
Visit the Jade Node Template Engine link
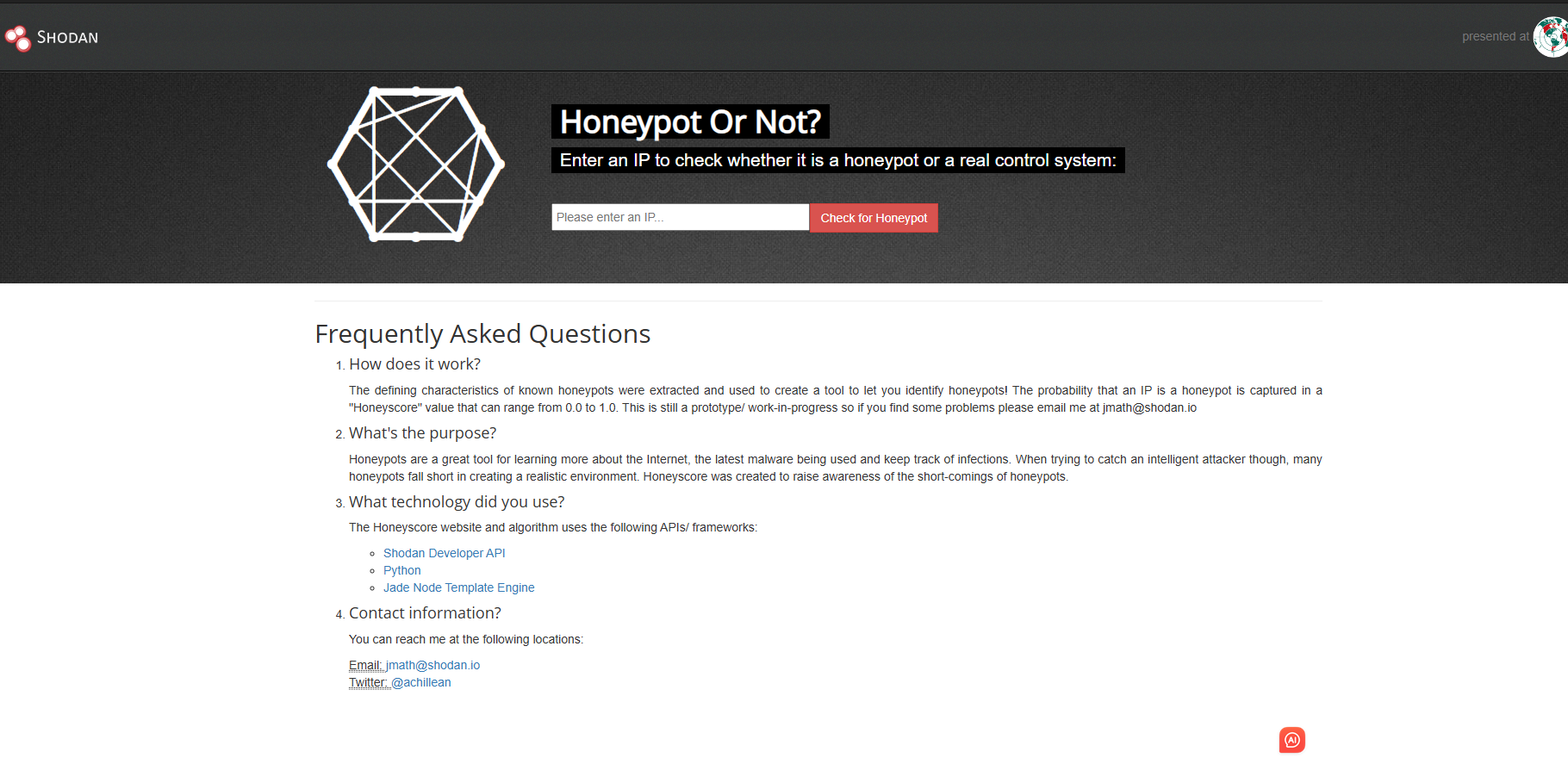(458, 587)
